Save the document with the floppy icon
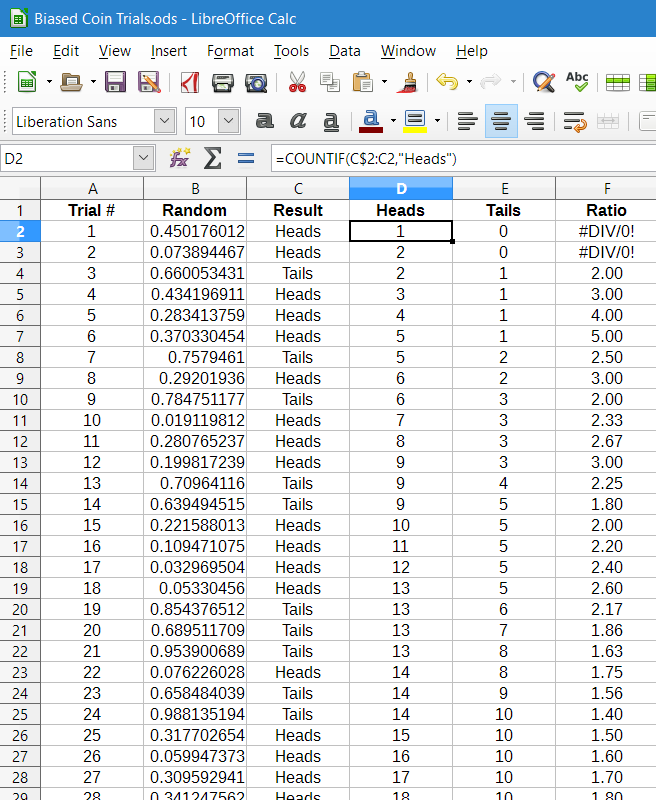 click(x=115, y=82)
